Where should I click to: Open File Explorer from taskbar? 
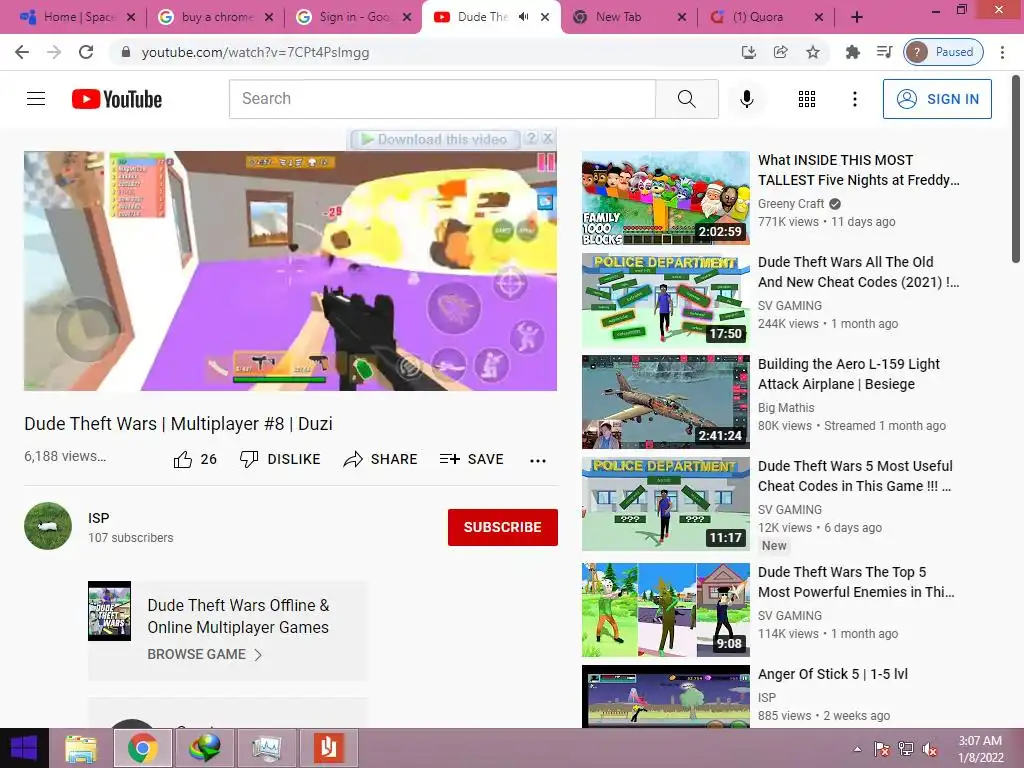click(x=81, y=748)
